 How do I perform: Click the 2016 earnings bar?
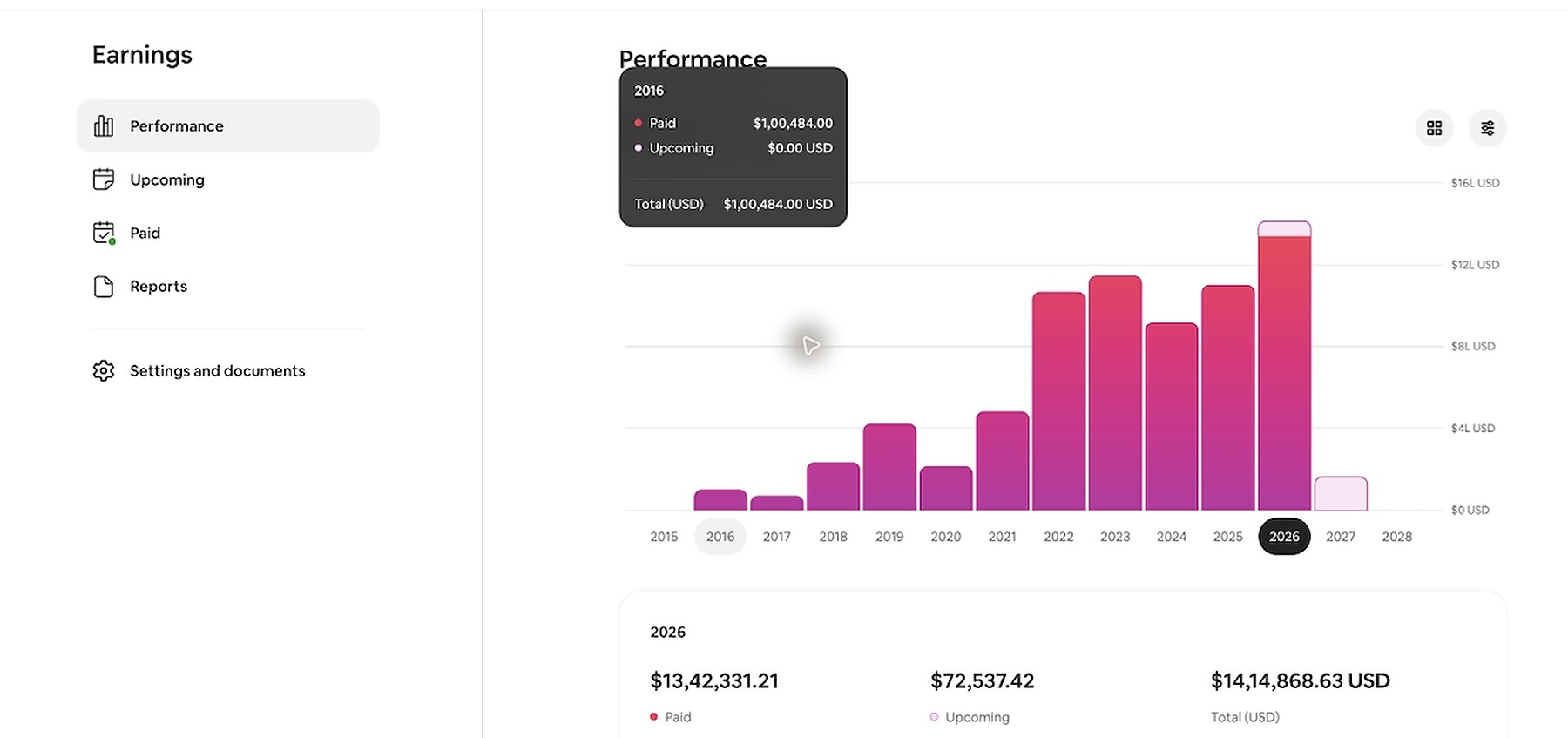(720, 500)
